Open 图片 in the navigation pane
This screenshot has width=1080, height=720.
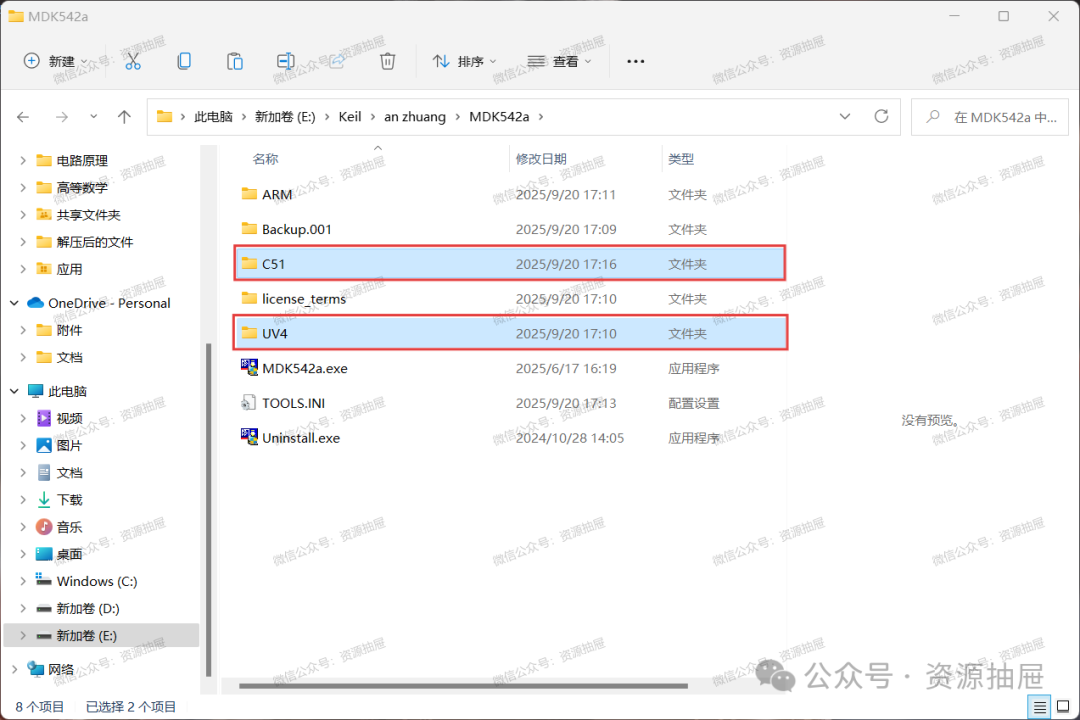(x=69, y=446)
